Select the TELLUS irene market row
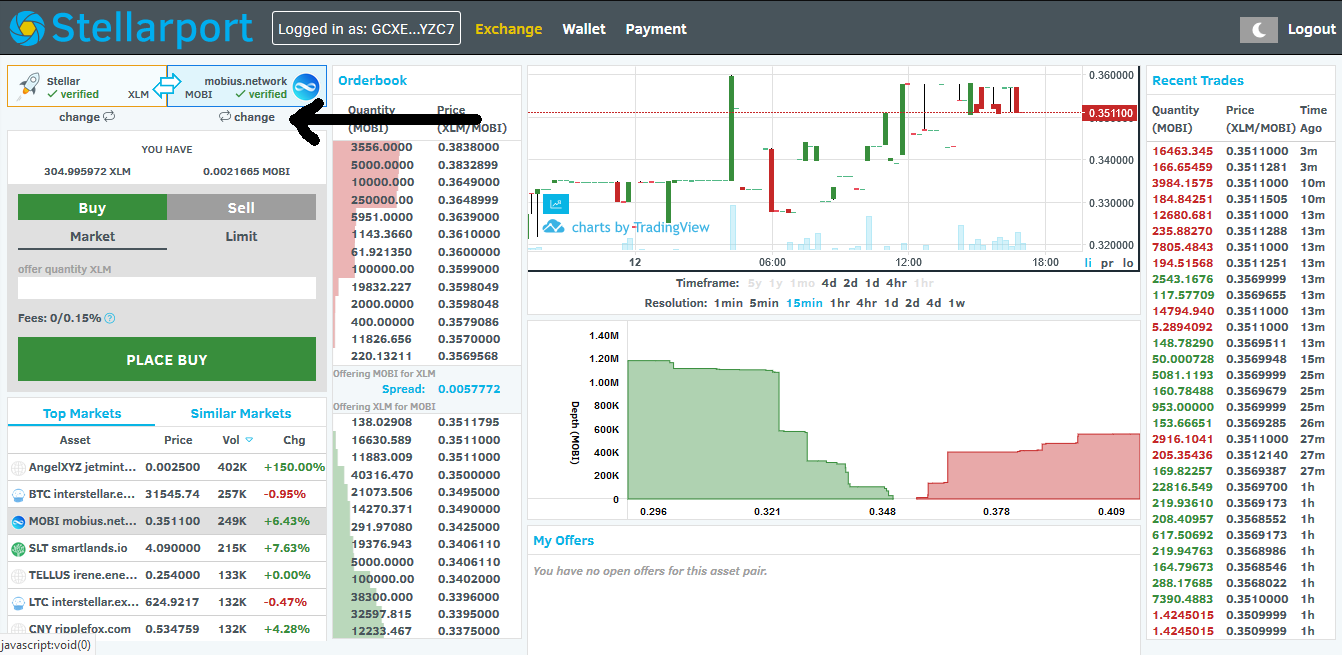Viewport: 1342px width, 655px height. point(167,575)
